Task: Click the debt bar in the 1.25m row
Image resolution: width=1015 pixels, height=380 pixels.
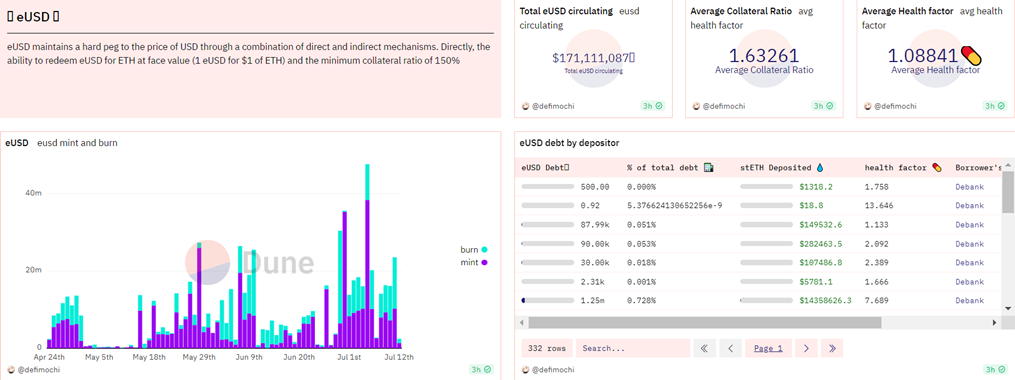Action: (548, 300)
